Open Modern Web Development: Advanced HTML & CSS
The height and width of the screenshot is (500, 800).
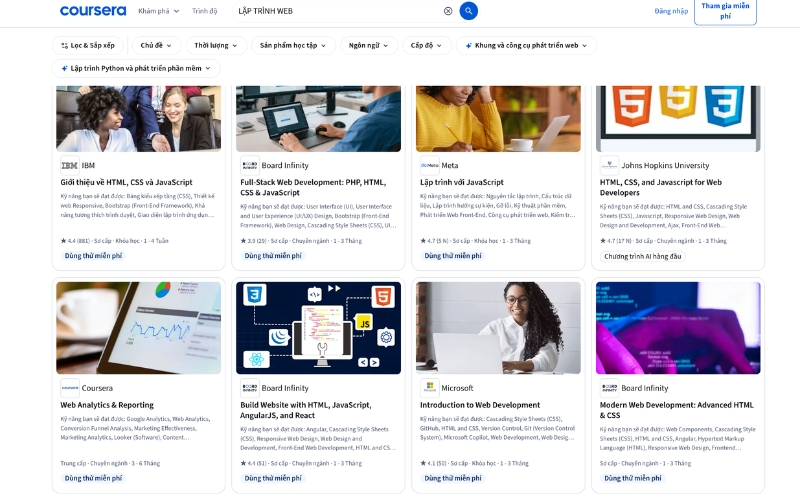677,410
